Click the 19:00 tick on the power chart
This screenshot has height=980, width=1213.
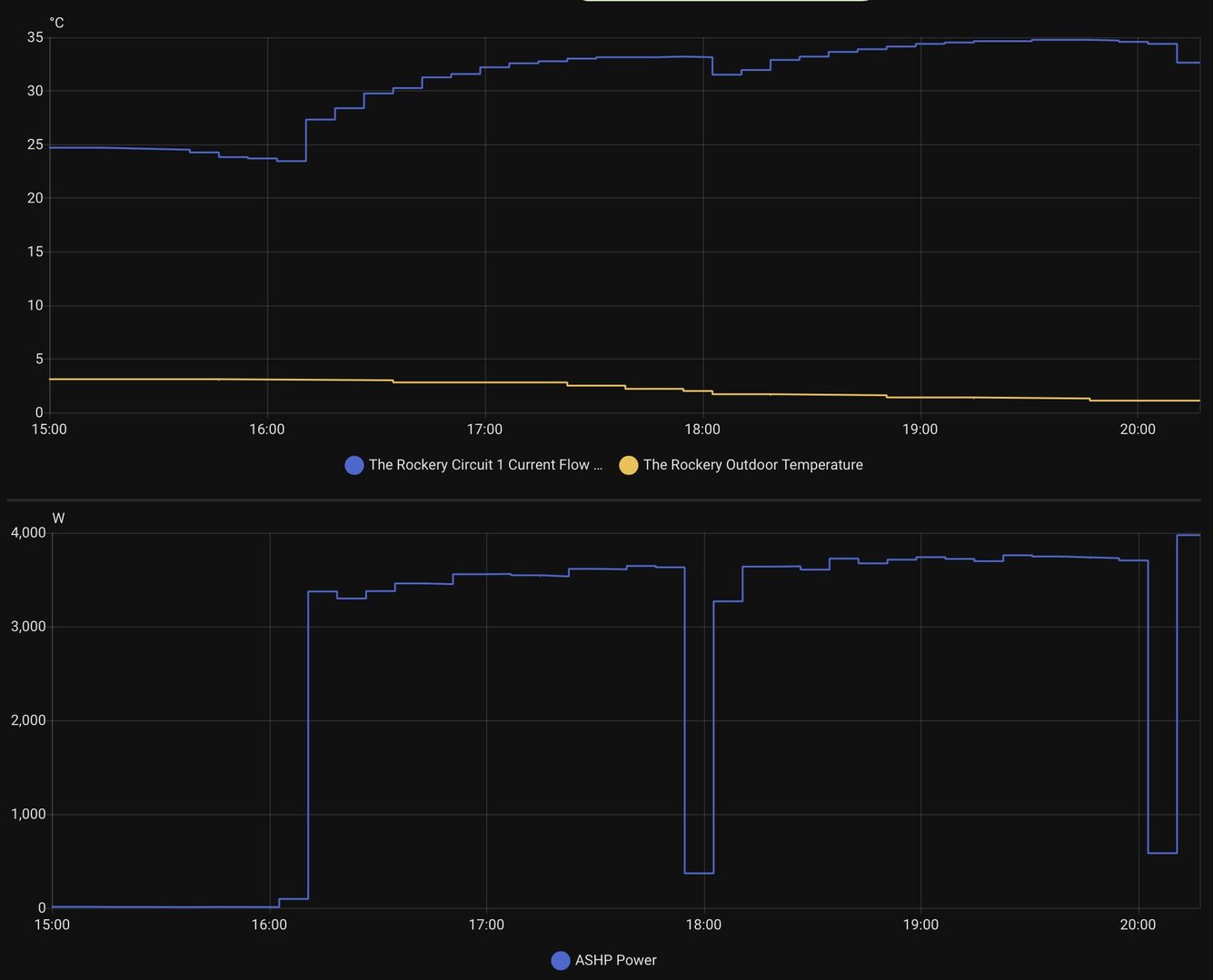tap(920, 925)
